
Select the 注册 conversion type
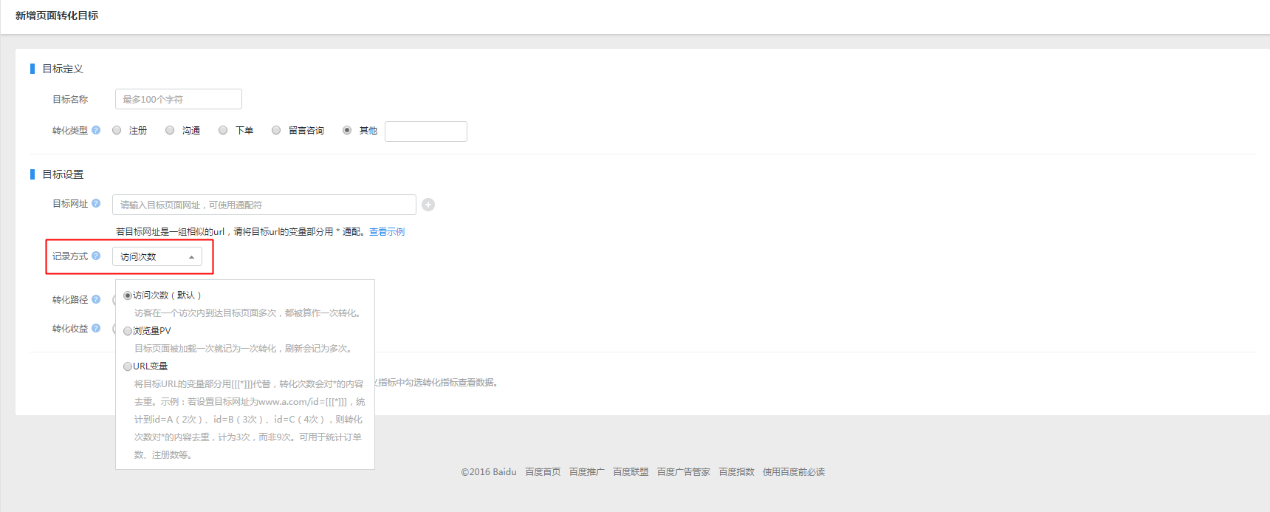[117, 131]
